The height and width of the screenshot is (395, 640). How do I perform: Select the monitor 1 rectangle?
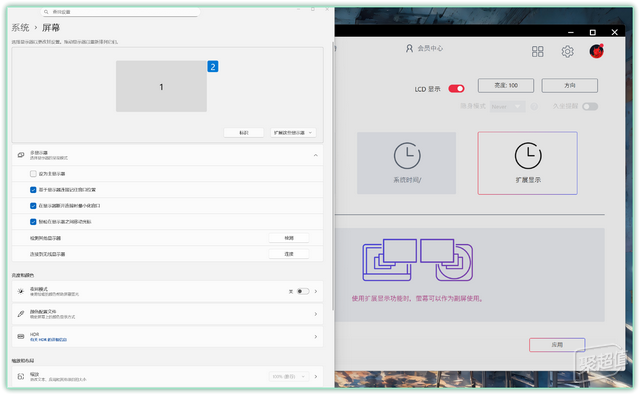(161, 87)
